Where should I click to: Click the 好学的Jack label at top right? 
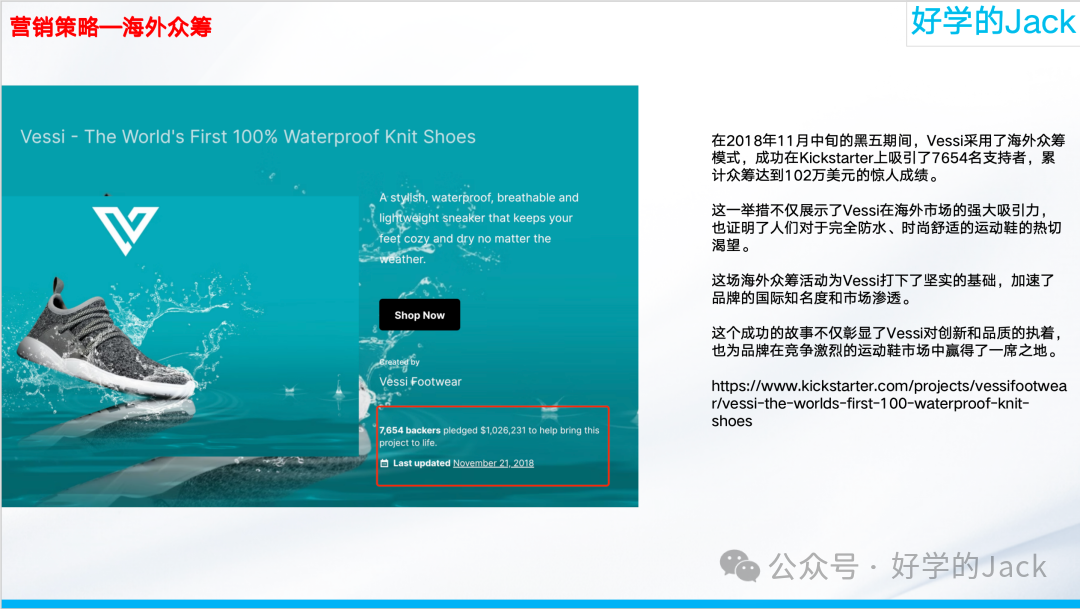993,21
